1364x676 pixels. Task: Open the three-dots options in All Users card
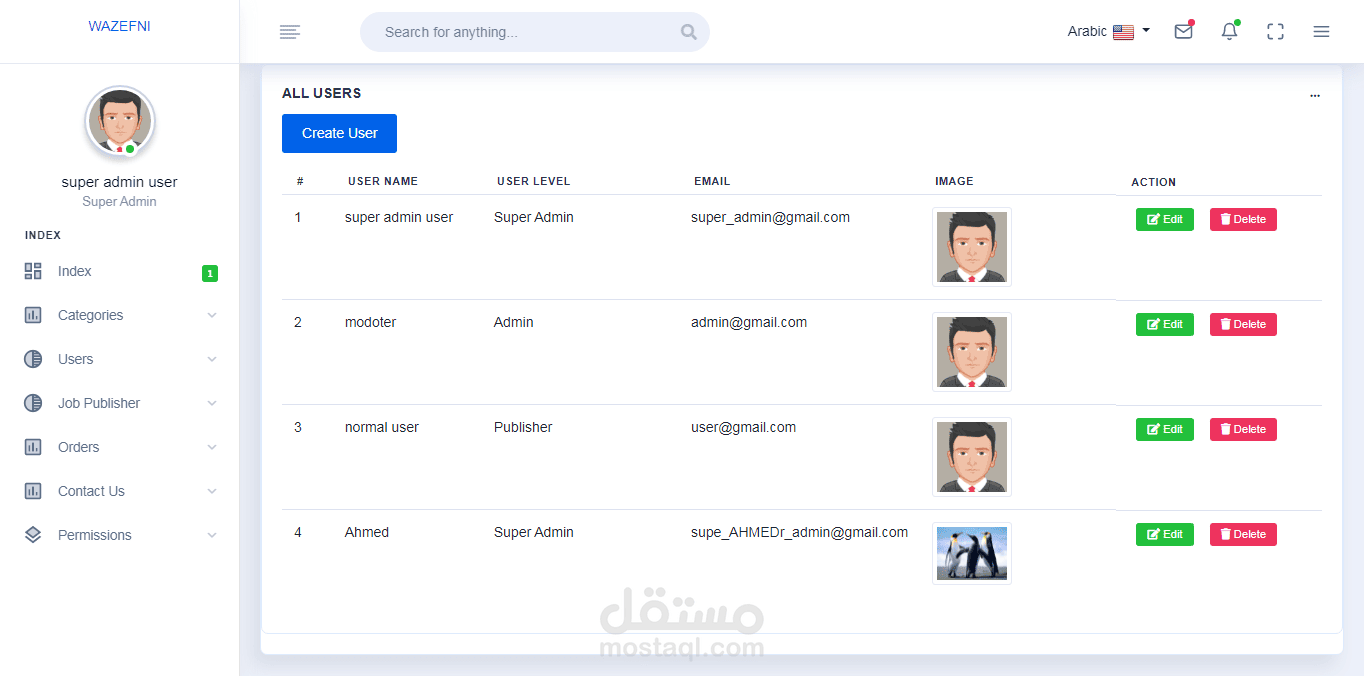click(1314, 96)
